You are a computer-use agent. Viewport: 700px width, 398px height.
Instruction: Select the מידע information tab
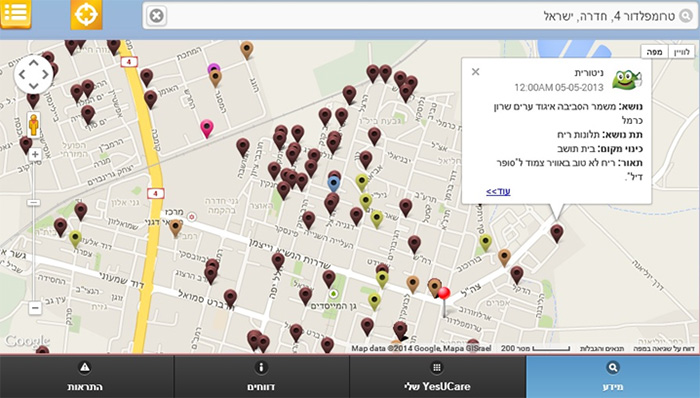pos(613,377)
